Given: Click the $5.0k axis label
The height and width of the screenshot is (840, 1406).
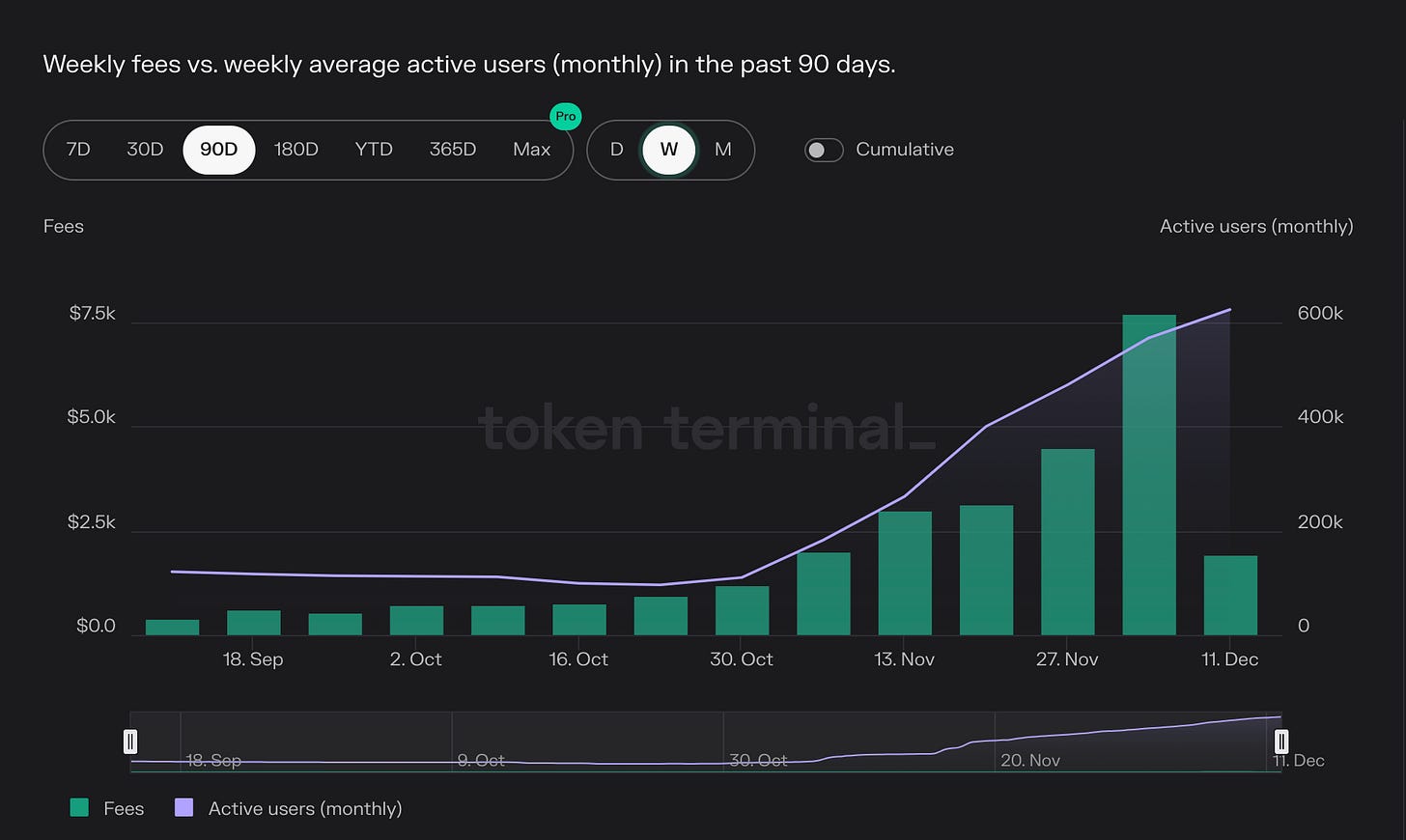Looking at the screenshot, I should (x=91, y=417).
